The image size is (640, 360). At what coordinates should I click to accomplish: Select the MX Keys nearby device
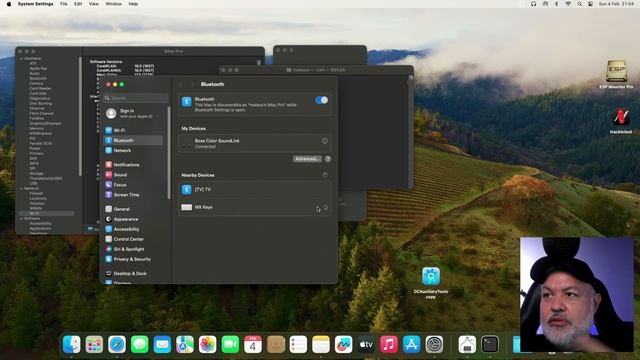[255, 207]
